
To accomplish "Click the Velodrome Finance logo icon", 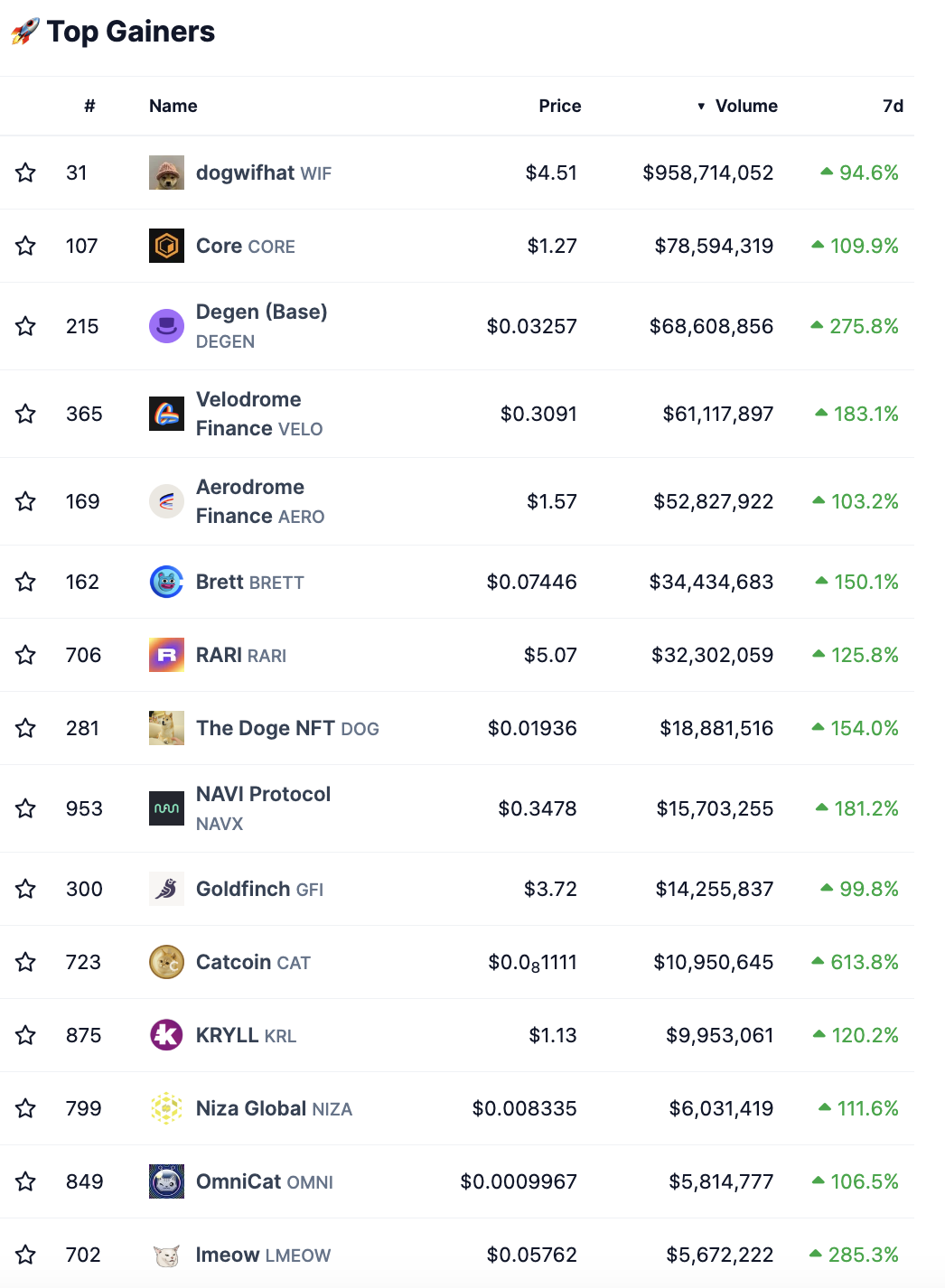I will 166,414.
